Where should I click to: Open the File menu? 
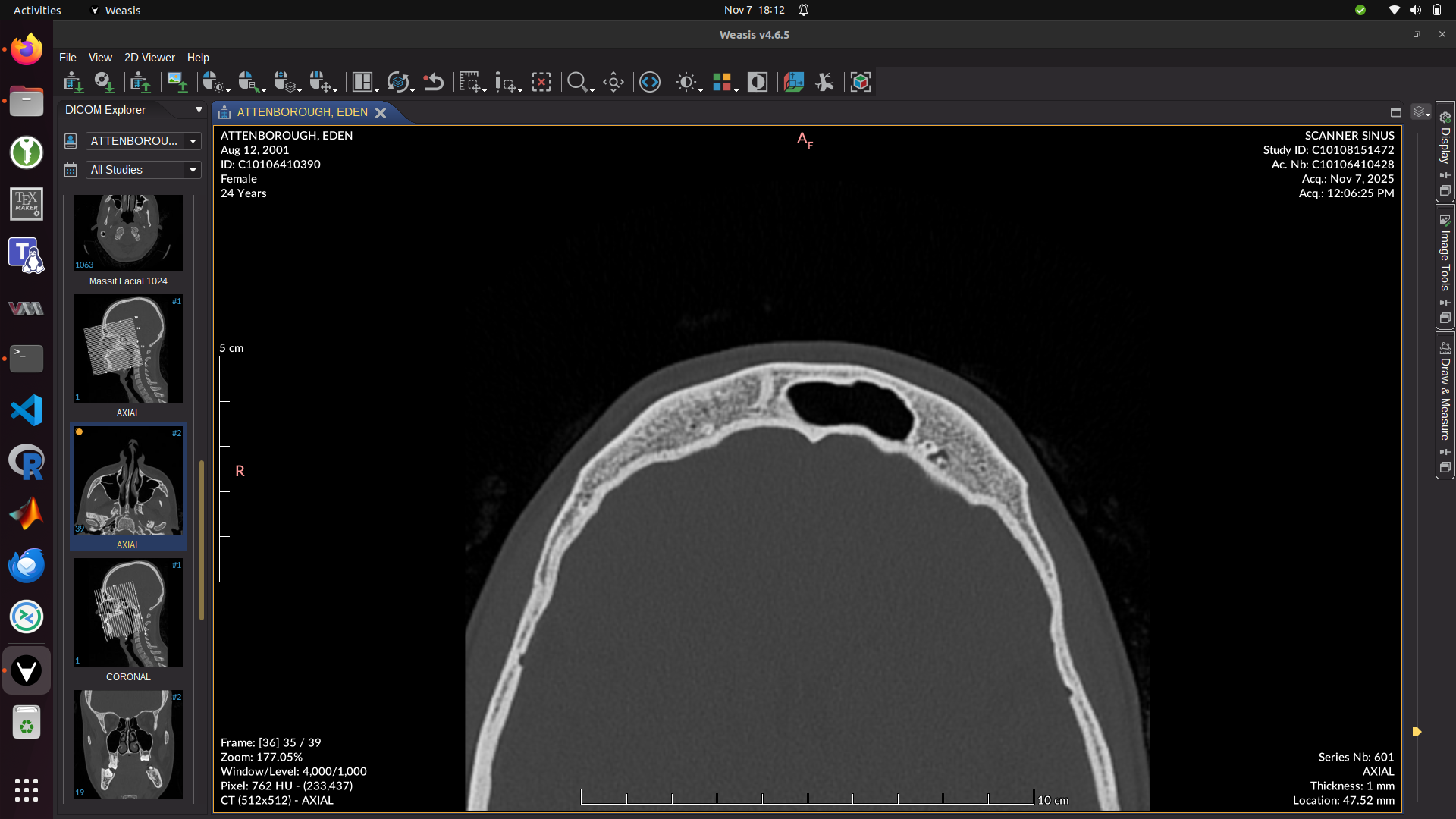[x=67, y=58]
